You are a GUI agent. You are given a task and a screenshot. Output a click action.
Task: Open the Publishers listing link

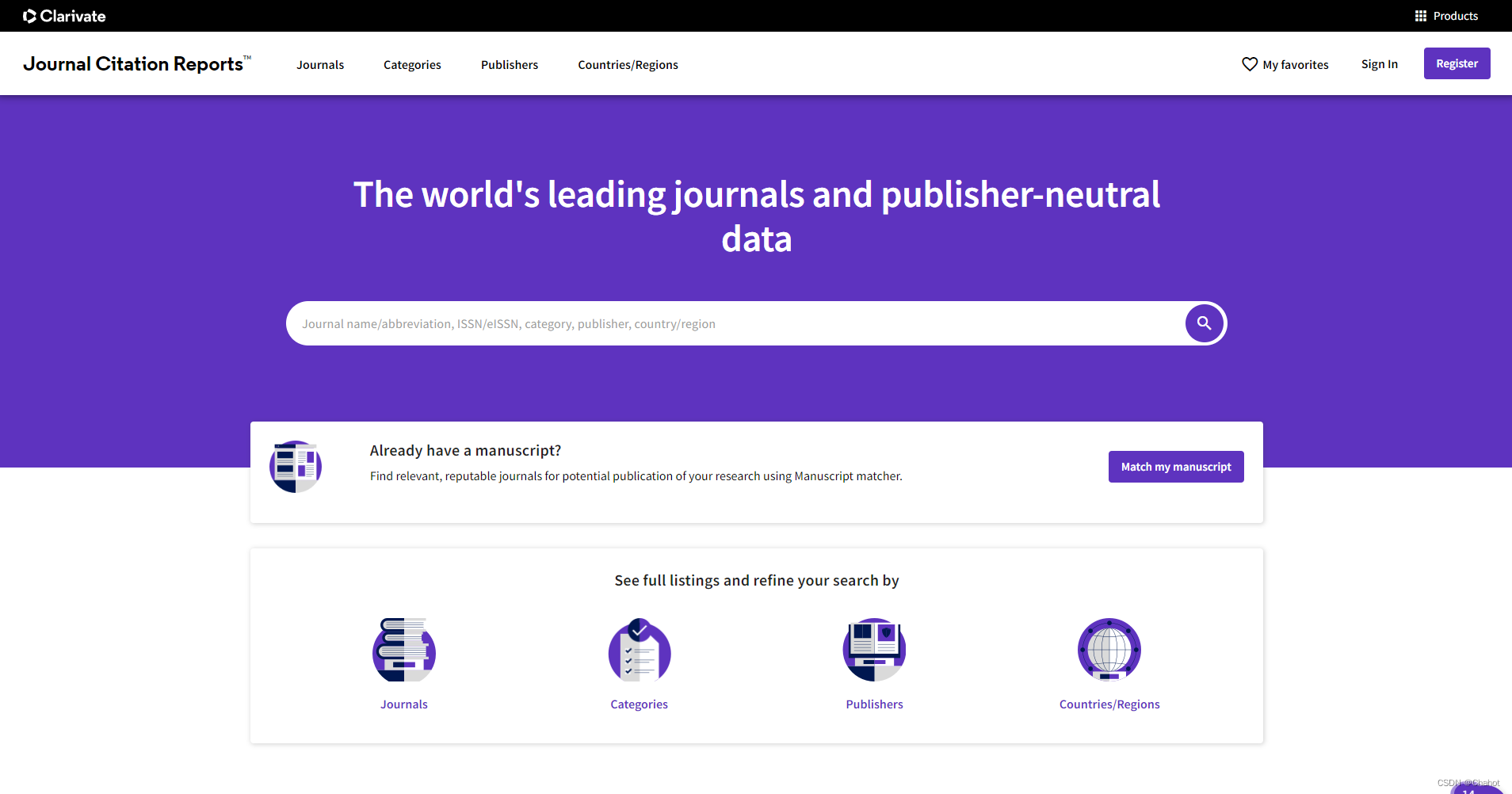click(x=874, y=704)
